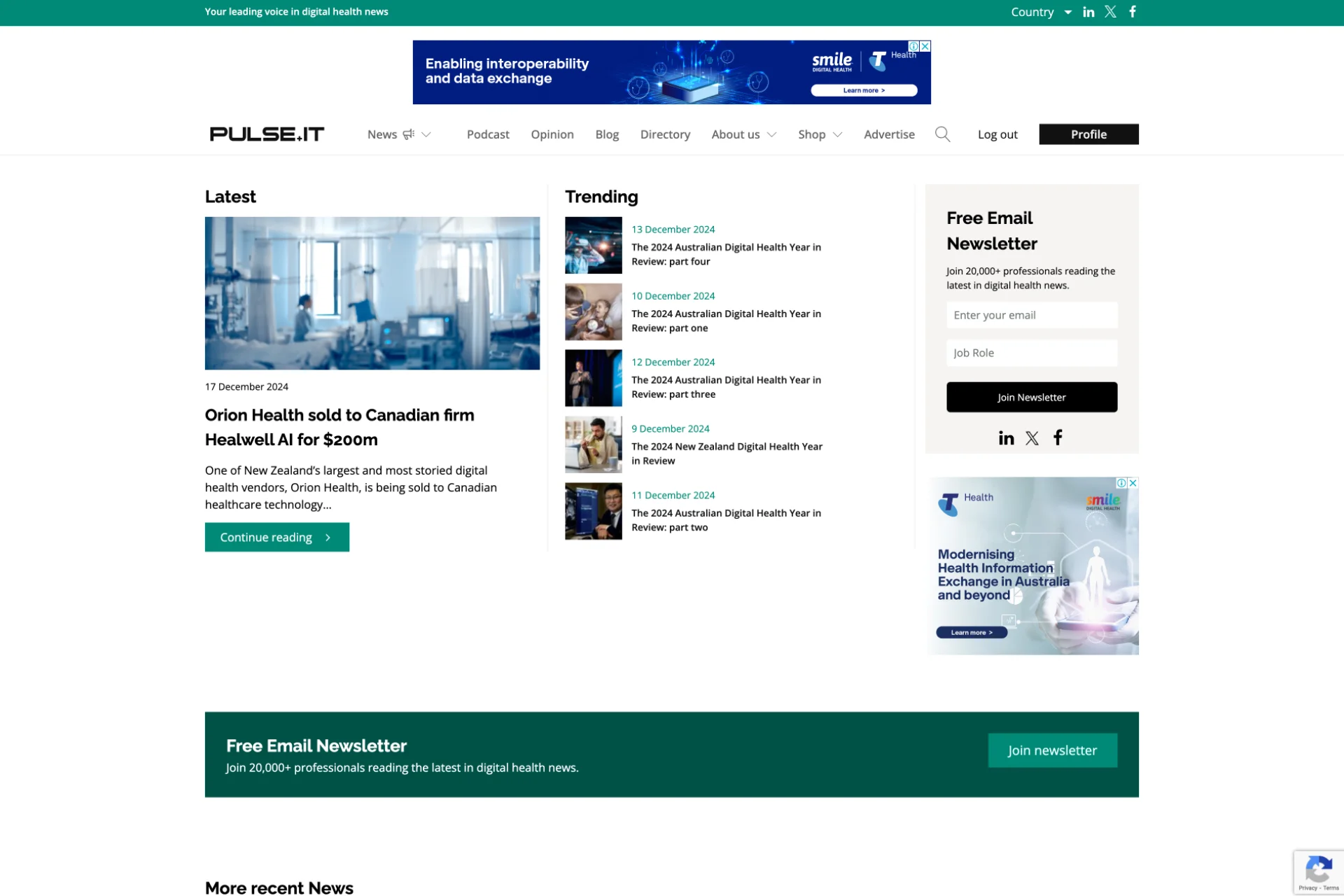This screenshot has width=1344, height=896.
Task: Click thumbnail for 12 December 2024 article
Action: 593,378
